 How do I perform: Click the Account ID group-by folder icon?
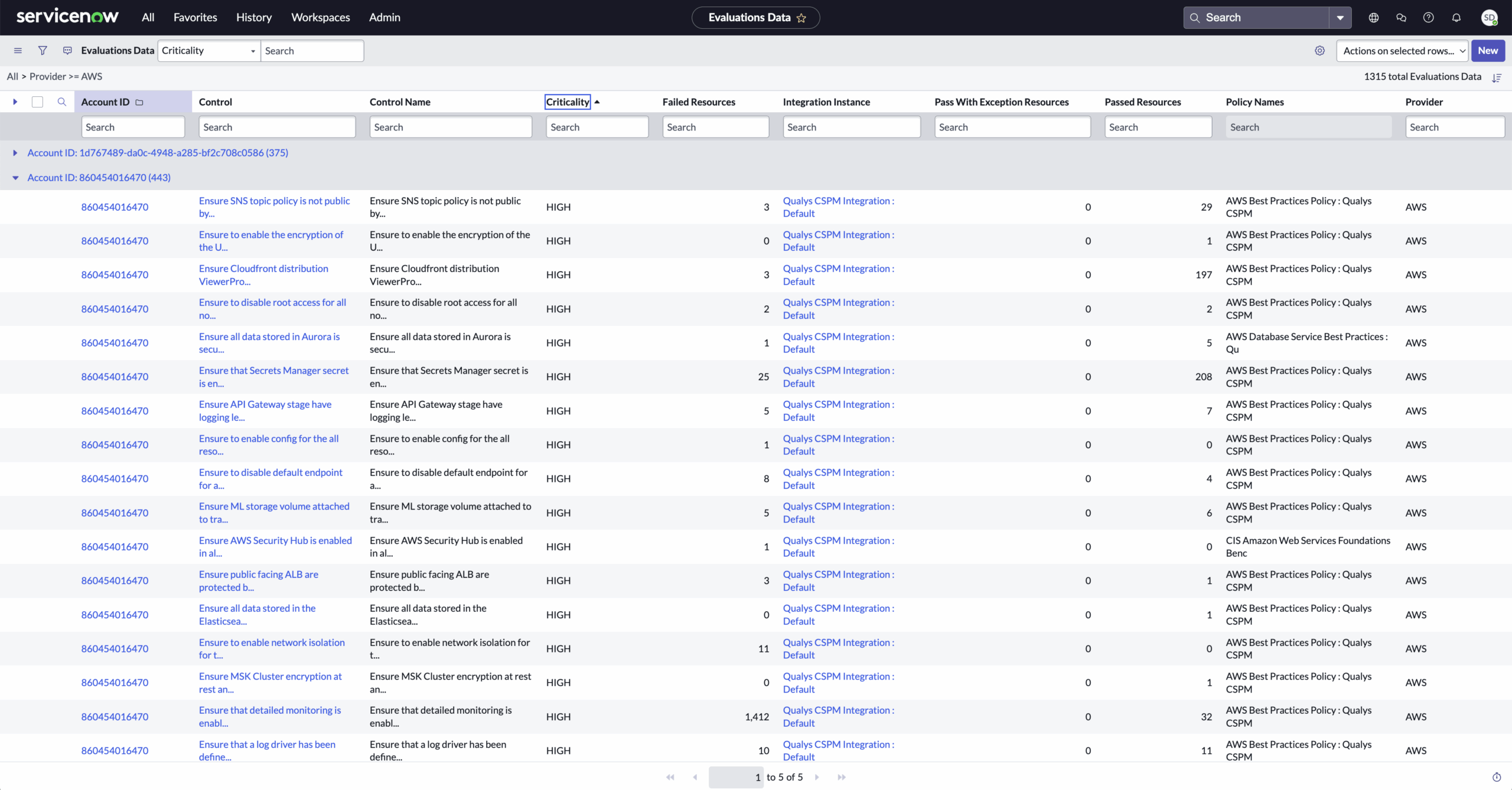tap(139, 102)
